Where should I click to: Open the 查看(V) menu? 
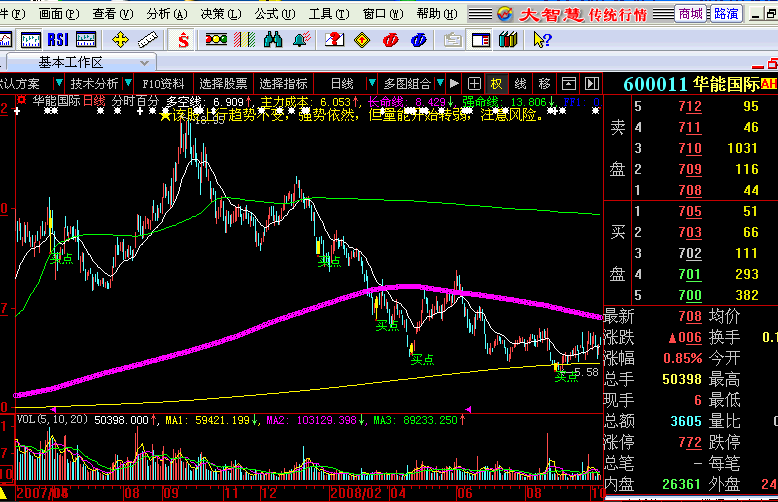click(x=113, y=14)
